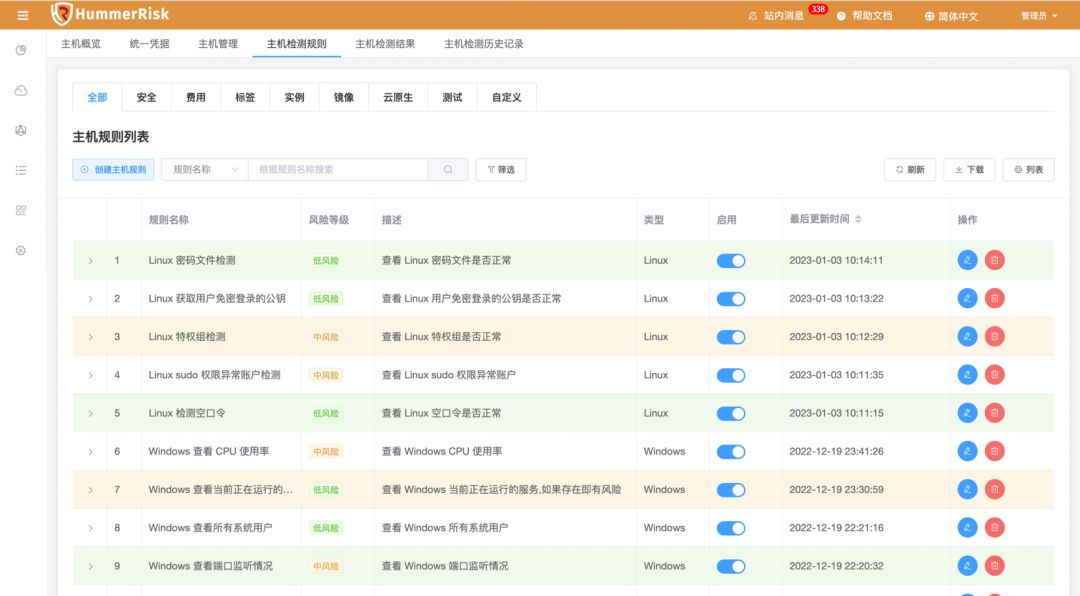The width and height of the screenshot is (1080, 596).
Task: Open the third sidebar icon below the cloud
Action: click(21, 130)
